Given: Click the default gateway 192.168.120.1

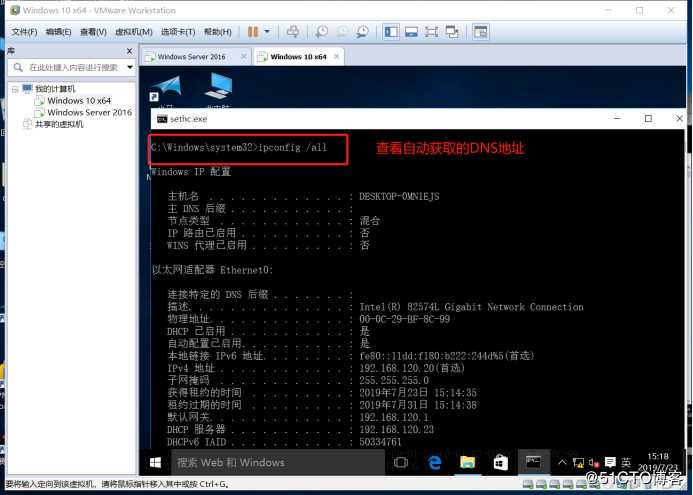Looking at the screenshot, I should tap(394, 417).
